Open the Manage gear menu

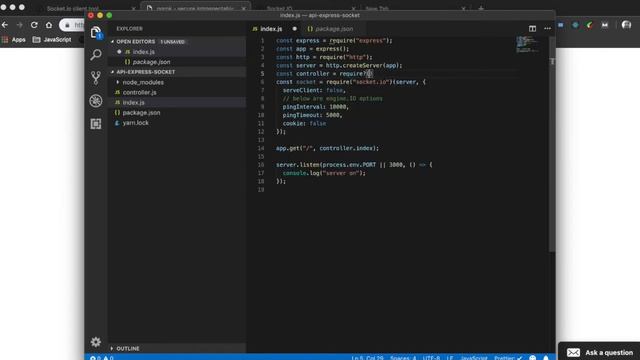tap(96, 342)
